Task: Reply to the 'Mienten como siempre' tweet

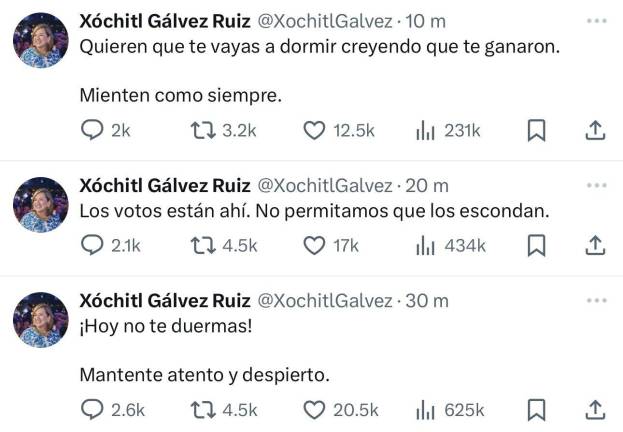Action: [91, 131]
